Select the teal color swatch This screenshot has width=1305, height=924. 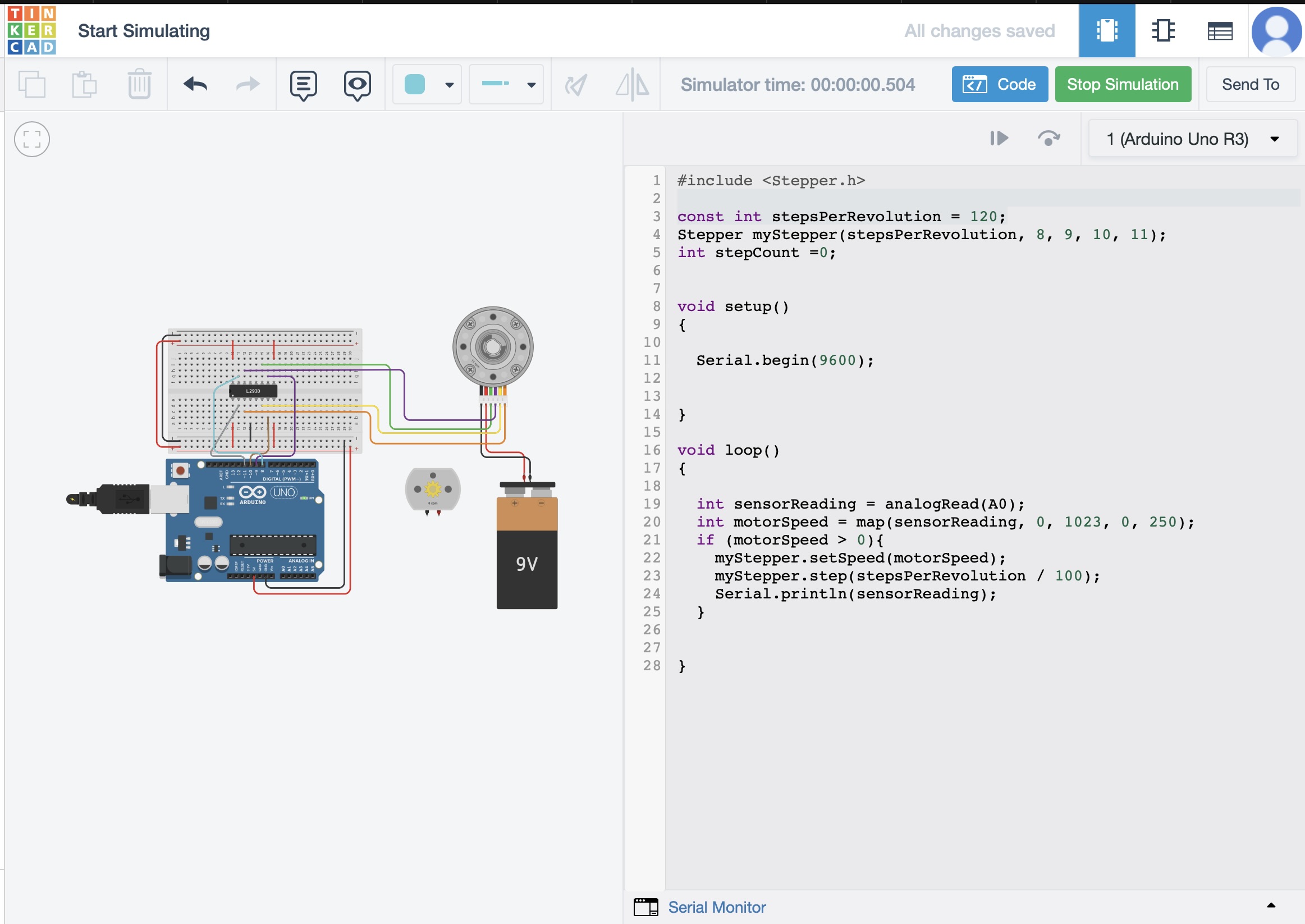pyautogui.click(x=416, y=83)
